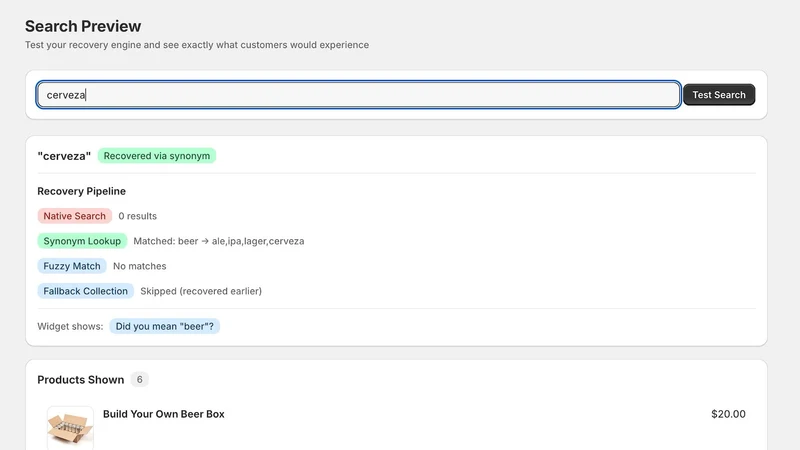Screen dimensions: 800x450
Task: Focus the search query input field
Action: tap(358, 95)
